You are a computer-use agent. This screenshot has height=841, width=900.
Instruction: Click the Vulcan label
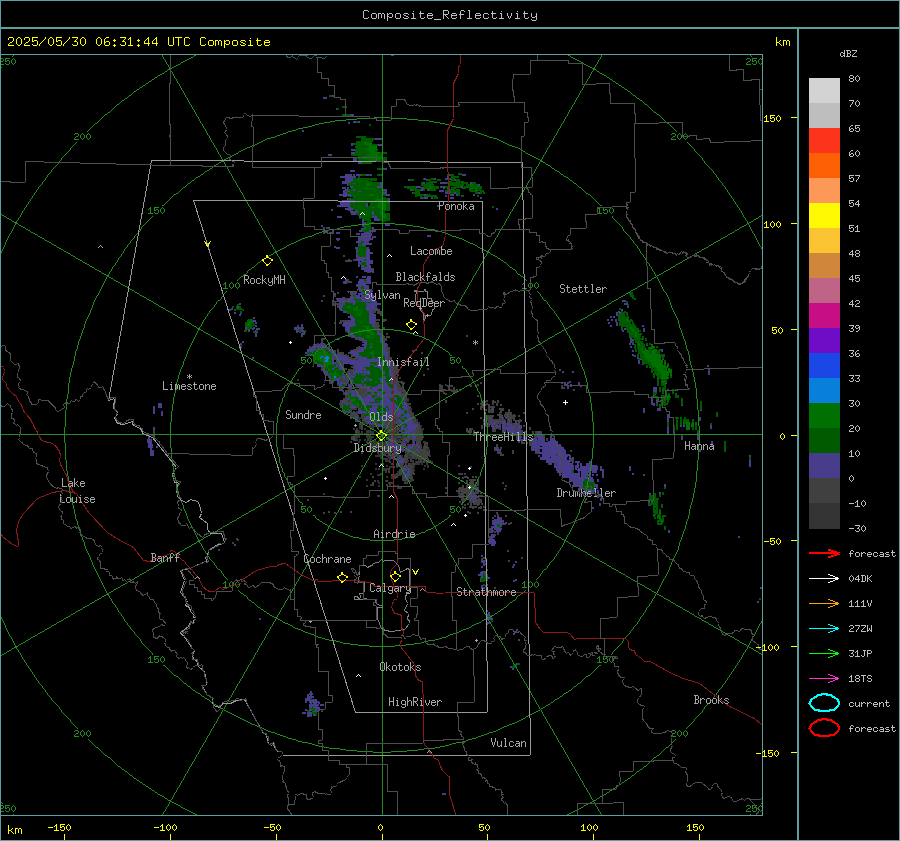tap(509, 743)
